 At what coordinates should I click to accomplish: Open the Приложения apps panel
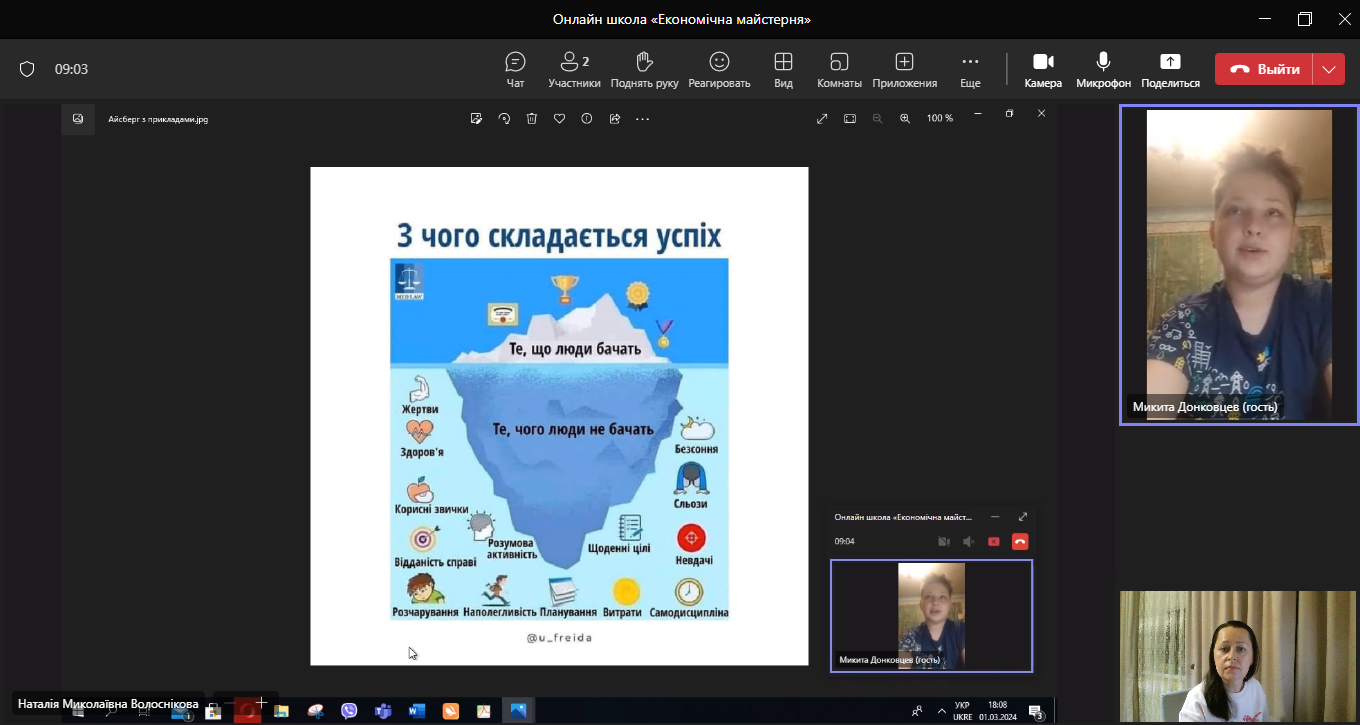point(904,70)
